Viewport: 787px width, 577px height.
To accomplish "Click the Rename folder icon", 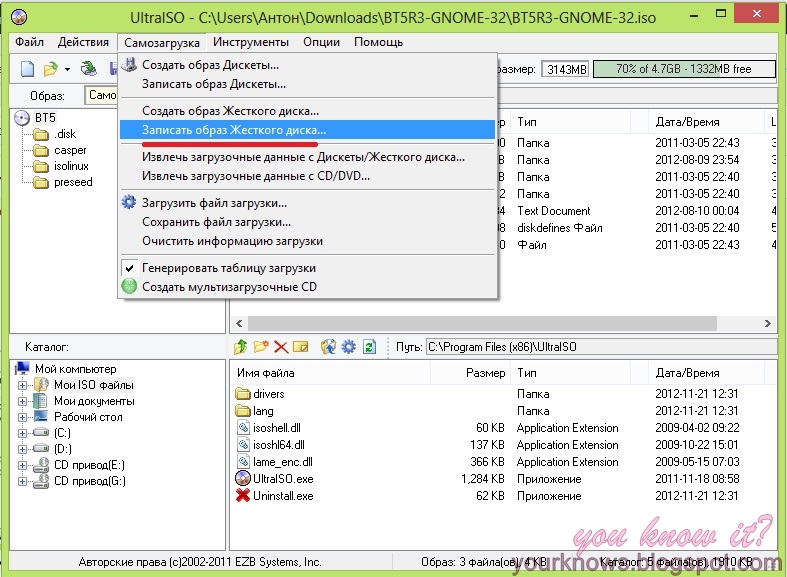I will (x=301, y=347).
